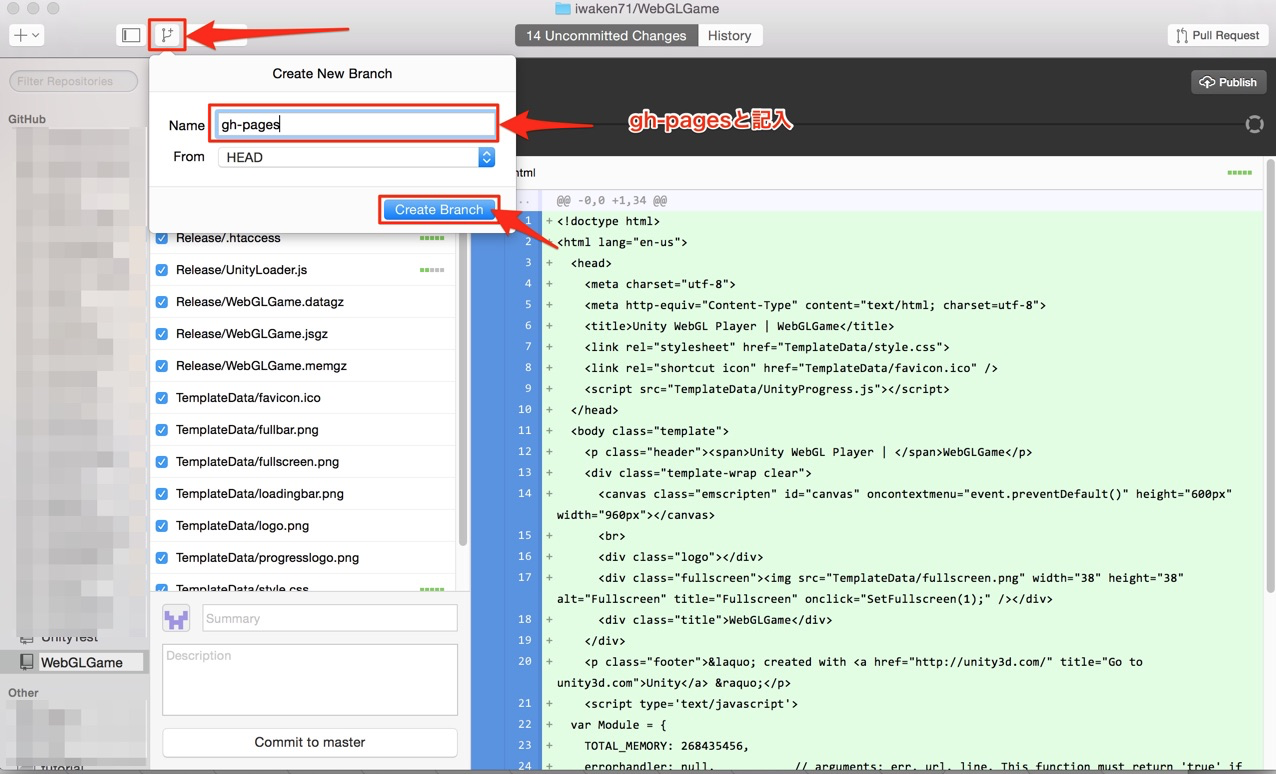Image resolution: width=1276 pixels, height=774 pixels.
Task: Click the green diff indicator beside Release/UnityLoader.js
Action: click(432, 269)
